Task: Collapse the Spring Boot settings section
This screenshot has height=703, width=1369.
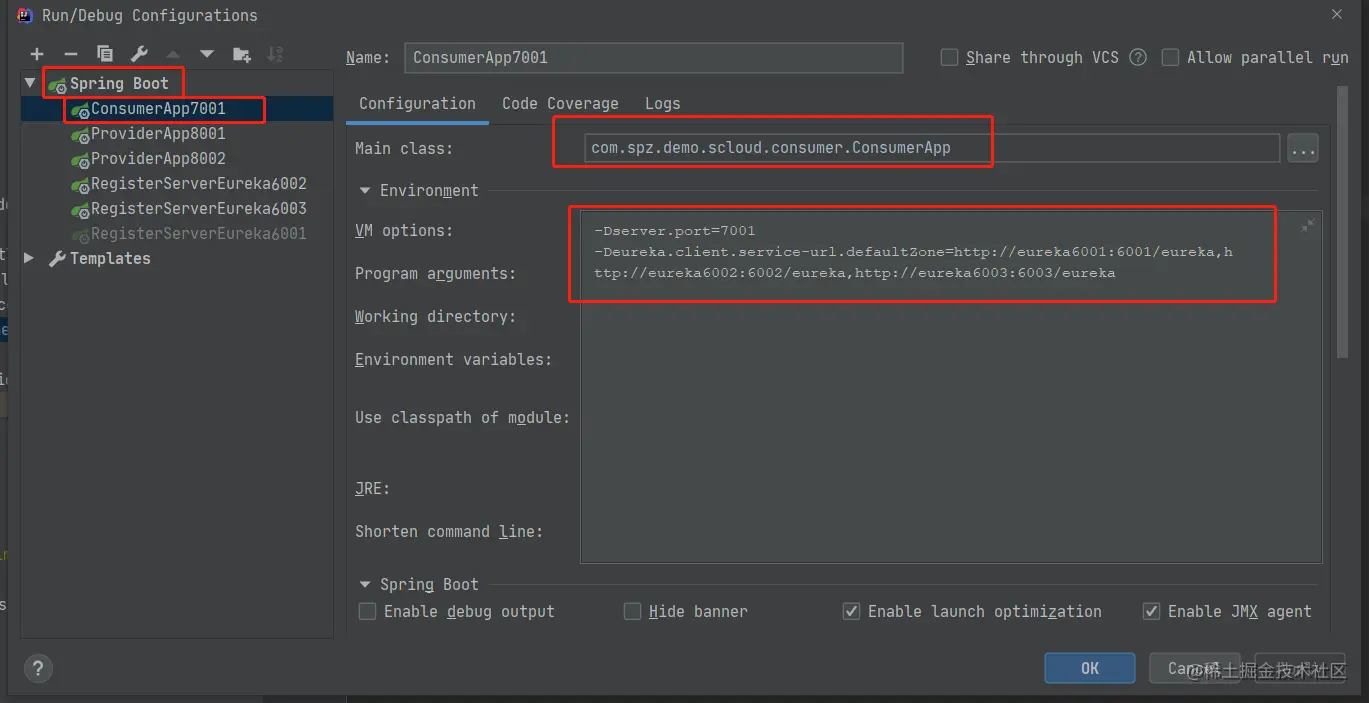Action: [365, 584]
